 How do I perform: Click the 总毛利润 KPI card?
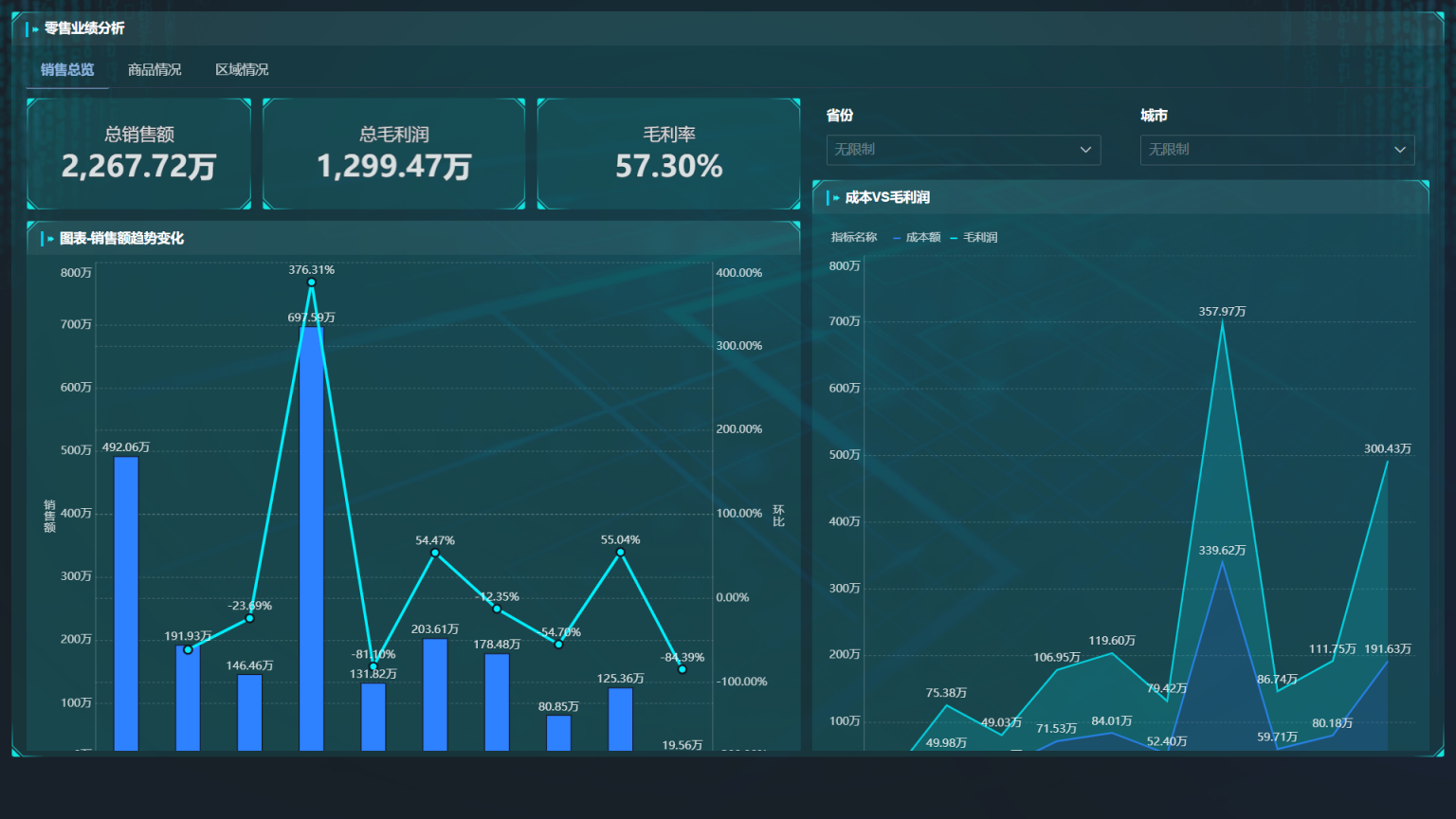(393, 154)
